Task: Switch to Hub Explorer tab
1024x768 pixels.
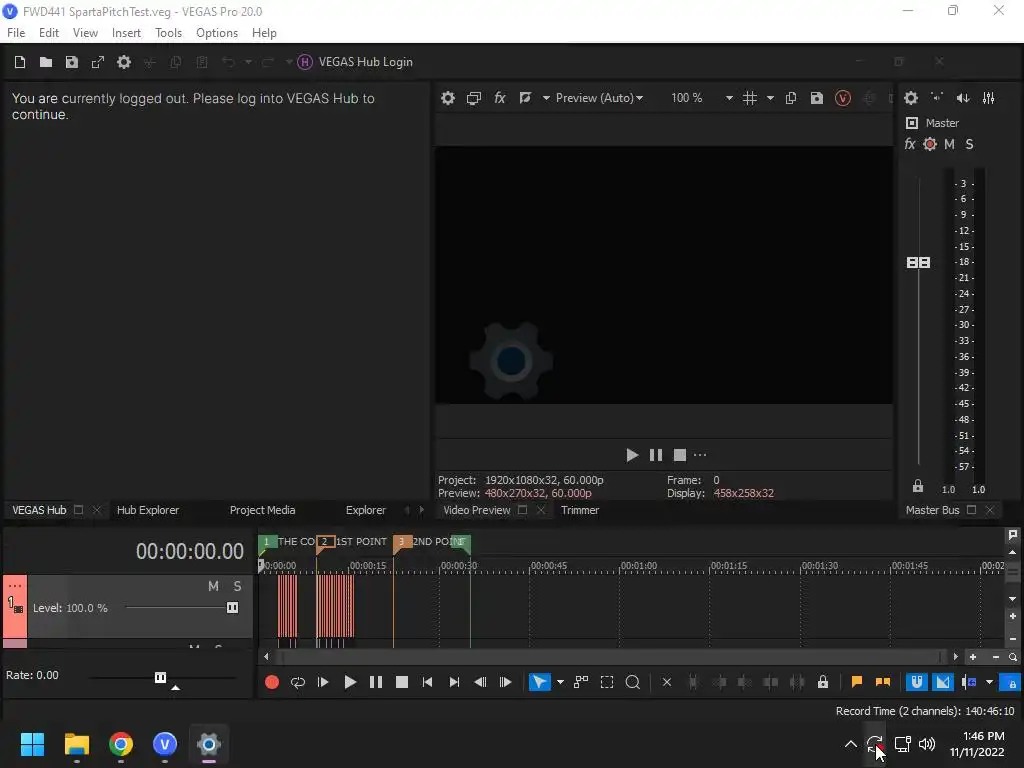Action: pos(148,510)
